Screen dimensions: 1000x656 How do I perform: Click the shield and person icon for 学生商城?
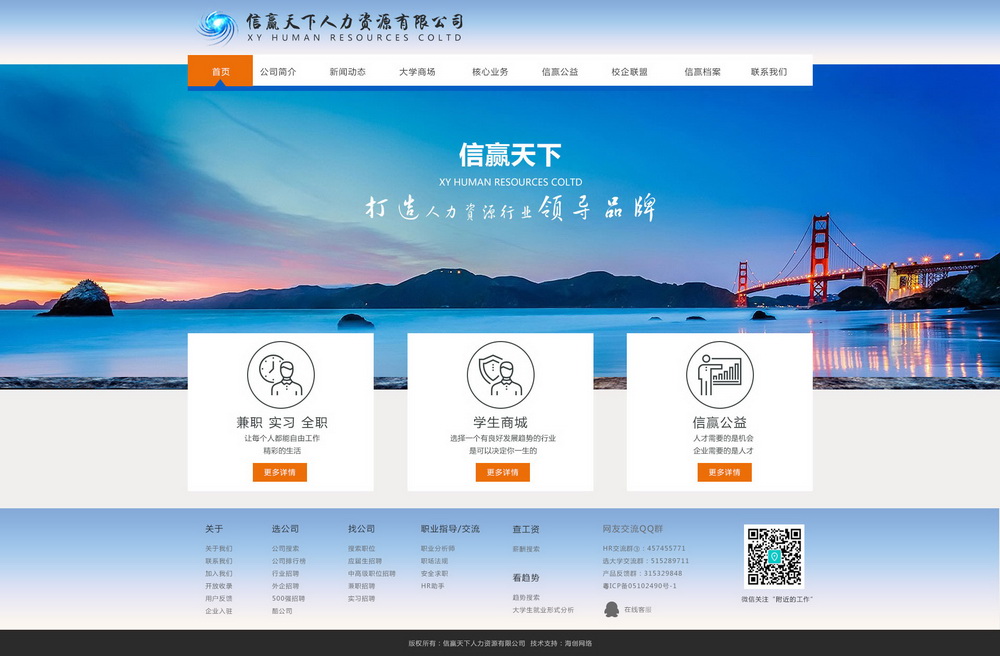click(500, 375)
